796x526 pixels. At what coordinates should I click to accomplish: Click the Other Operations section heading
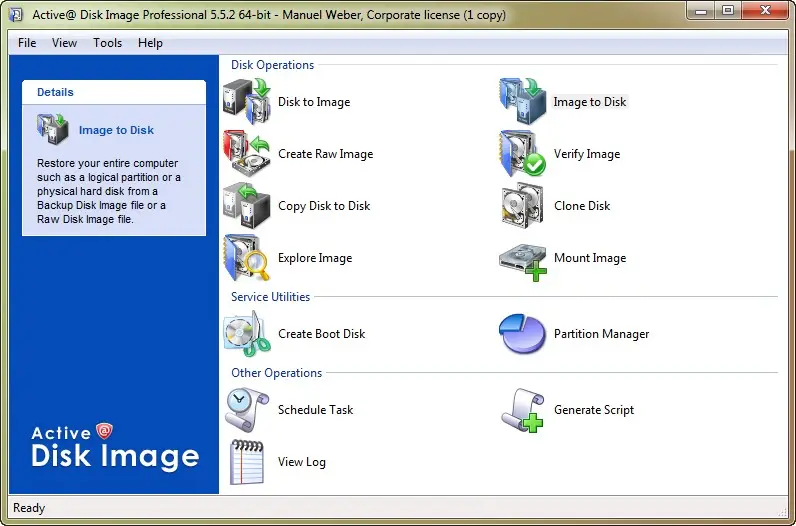point(277,373)
